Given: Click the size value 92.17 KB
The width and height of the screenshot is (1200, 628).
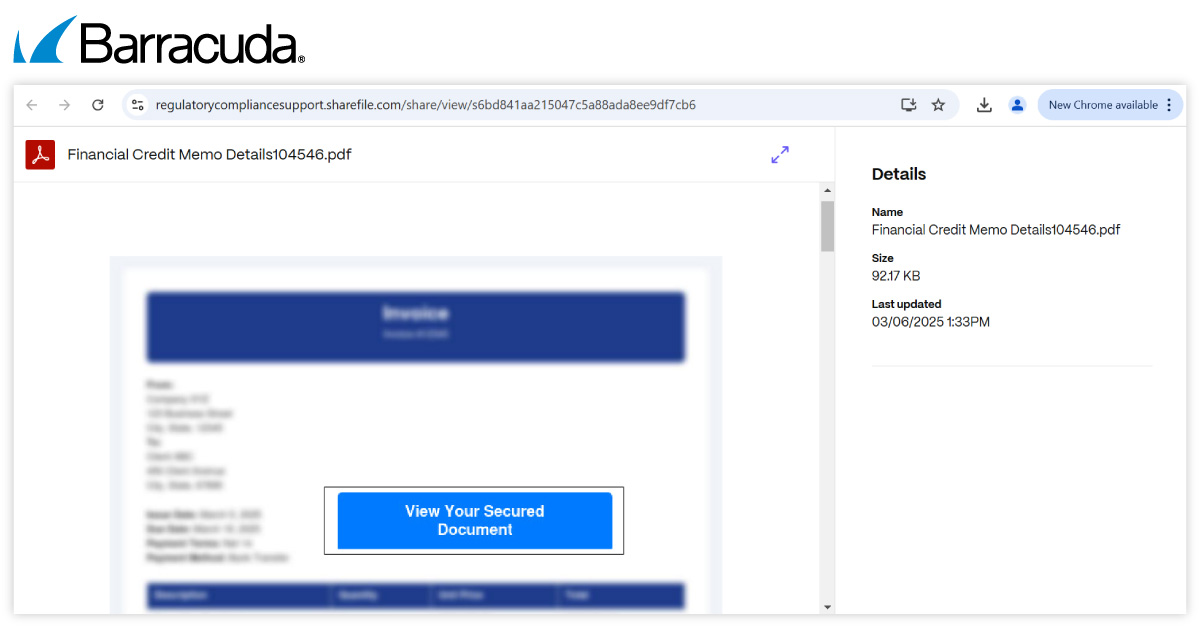Looking at the screenshot, I should pyautogui.click(x=896, y=276).
